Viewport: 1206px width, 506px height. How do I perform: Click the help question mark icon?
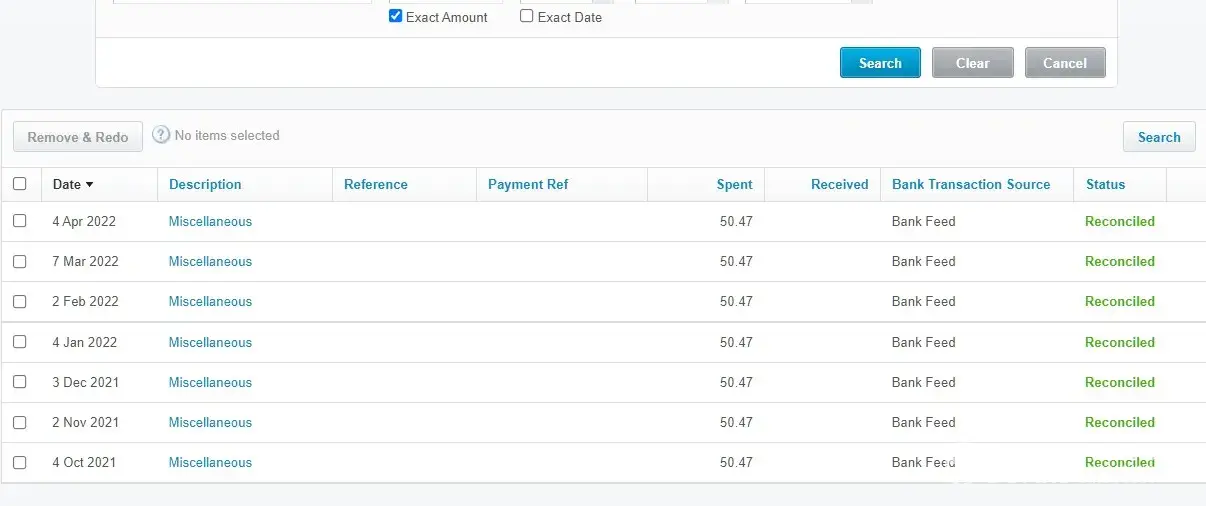coord(161,135)
